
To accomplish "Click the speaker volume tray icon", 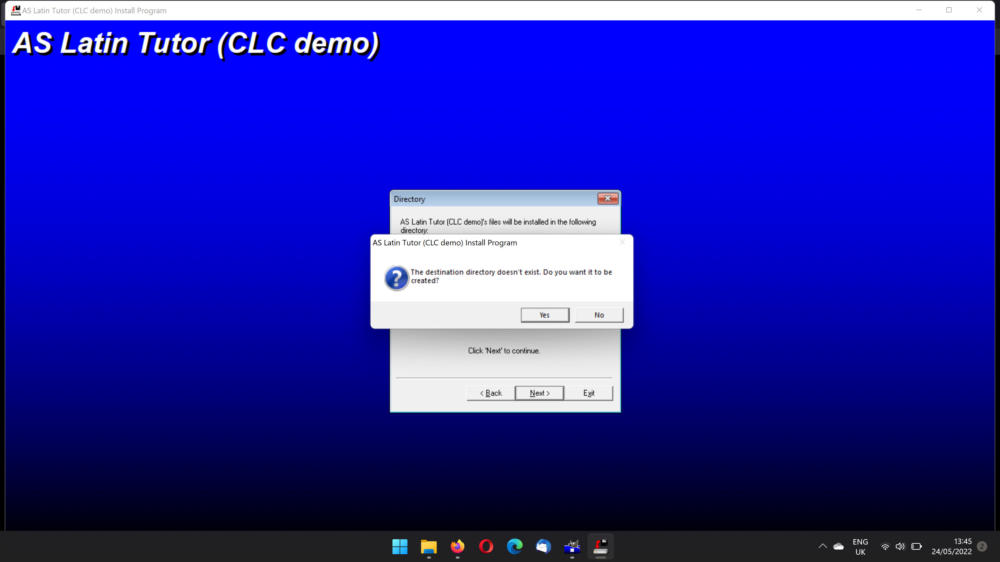I will pyautogui.click(x=900, y=546).
